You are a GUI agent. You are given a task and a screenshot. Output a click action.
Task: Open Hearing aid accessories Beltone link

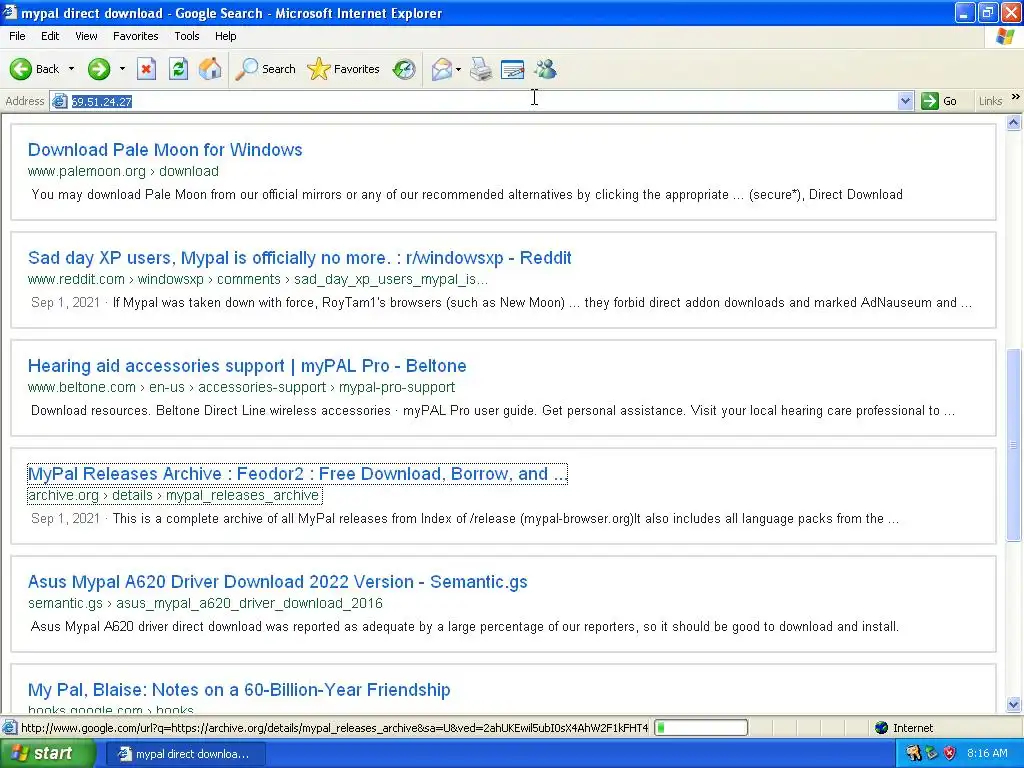247,366
